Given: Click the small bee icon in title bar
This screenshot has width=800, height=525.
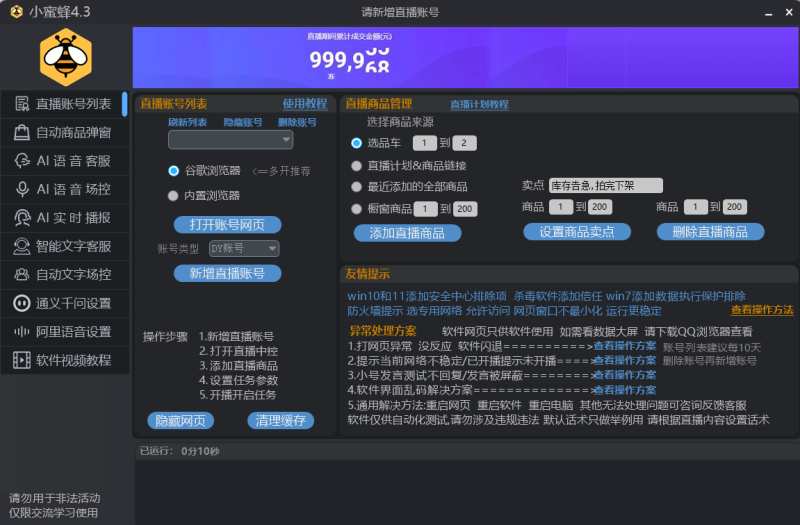Looking at the screenshot, I should click(17, 12).
